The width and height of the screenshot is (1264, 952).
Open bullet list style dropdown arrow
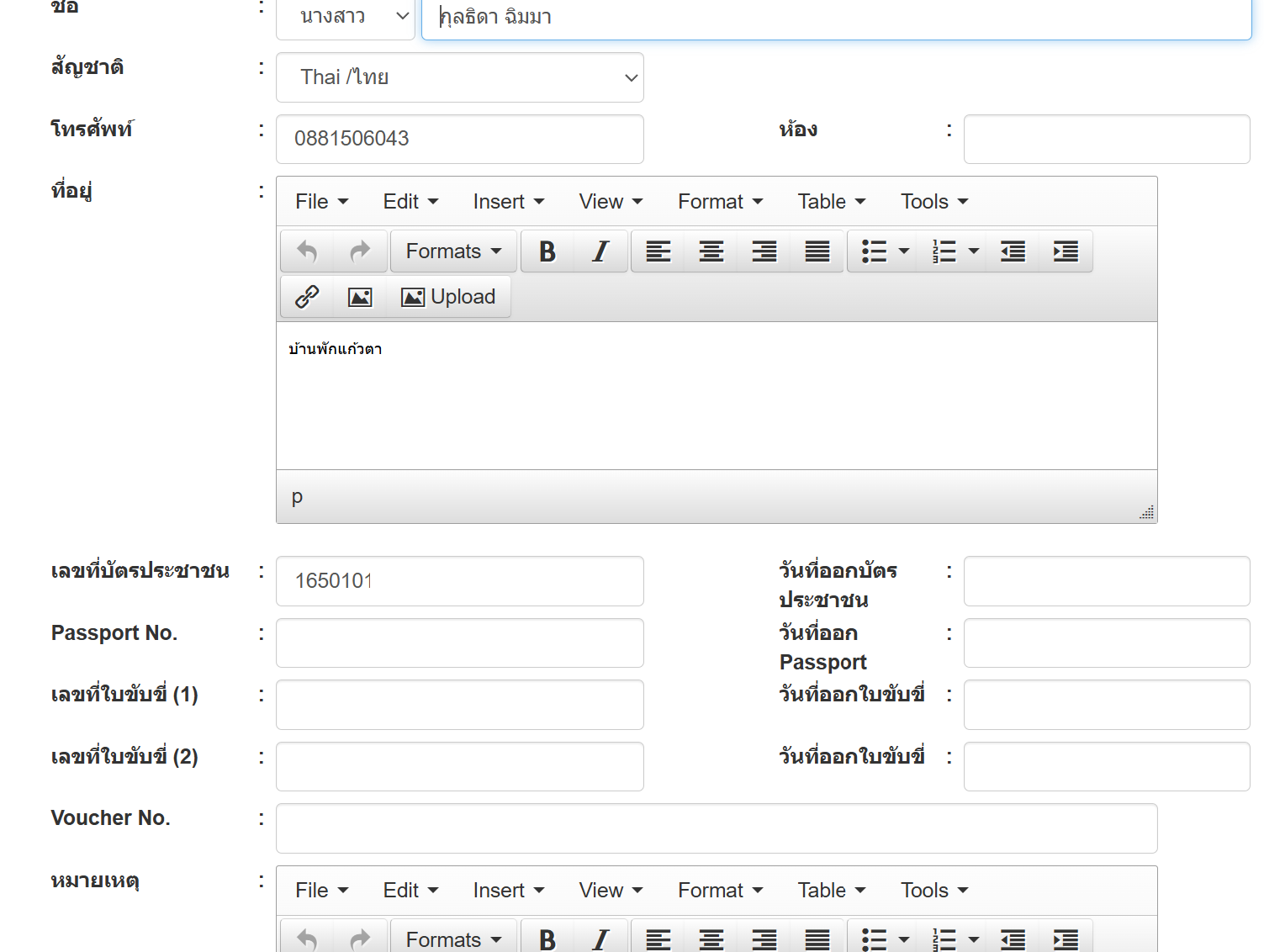tap(905, 251)
